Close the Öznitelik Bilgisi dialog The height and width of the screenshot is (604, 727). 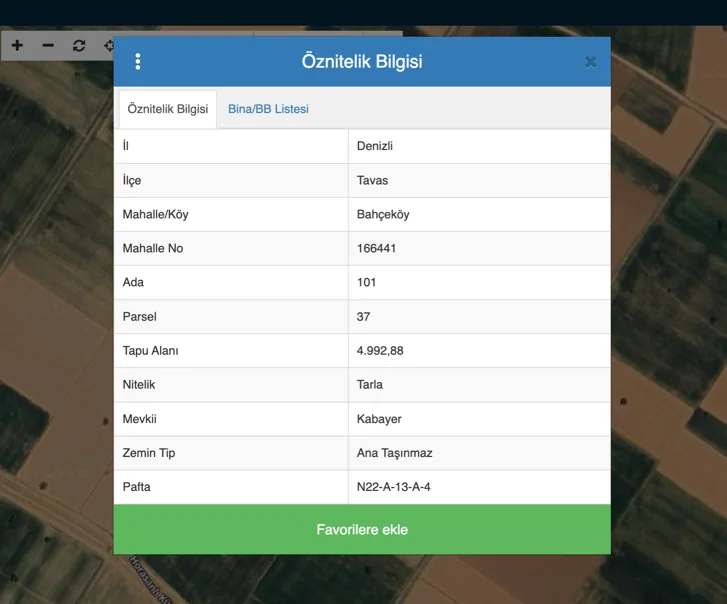tap(590, 62)
